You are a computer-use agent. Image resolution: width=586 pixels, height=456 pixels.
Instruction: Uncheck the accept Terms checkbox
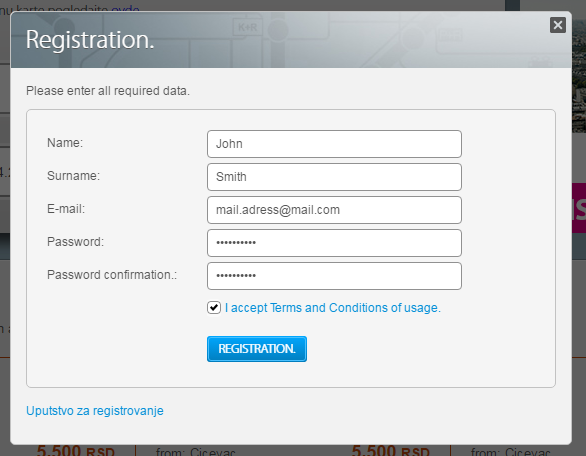click(214, 308)
